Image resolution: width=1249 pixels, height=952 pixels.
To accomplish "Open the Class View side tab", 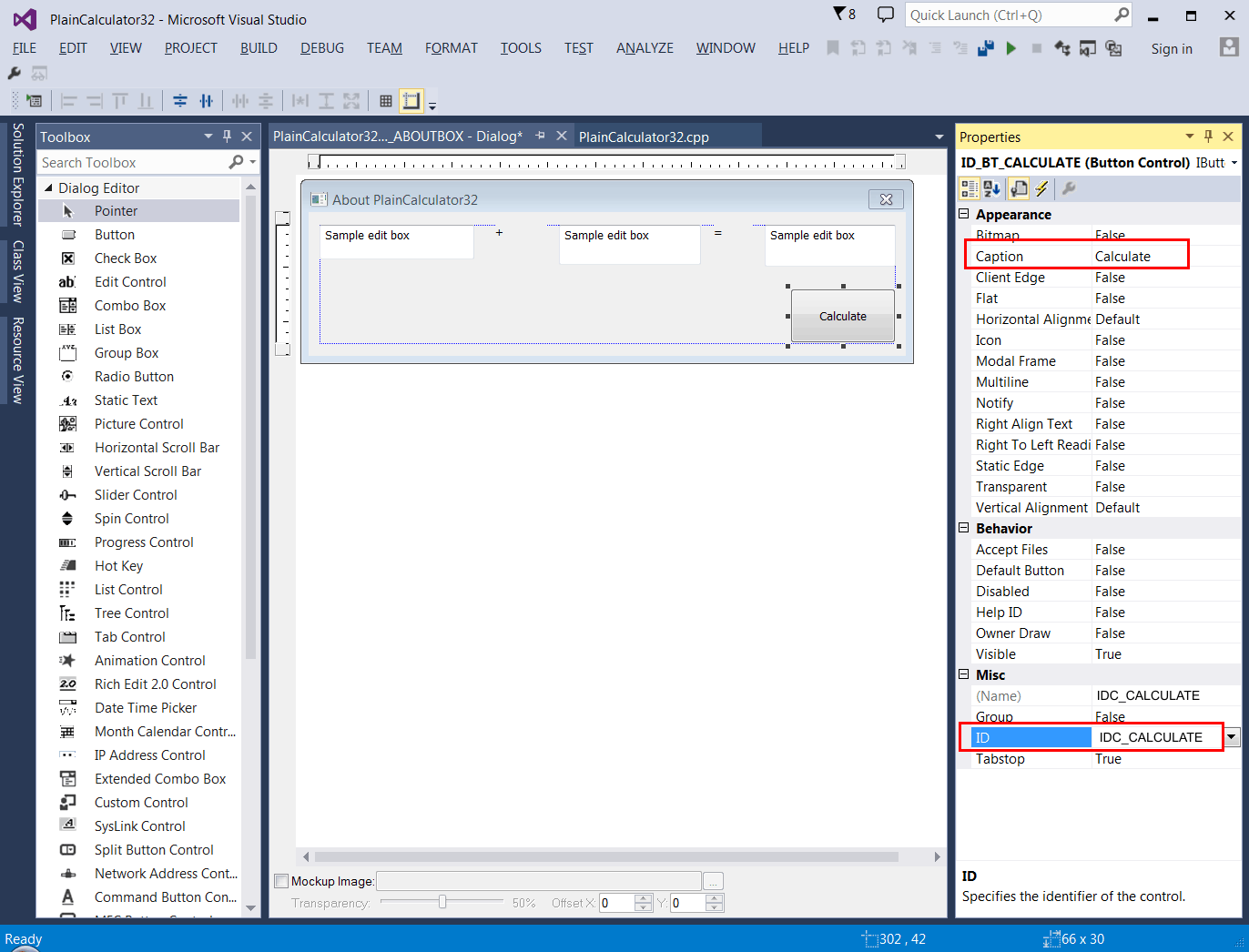I will [17, 271].
